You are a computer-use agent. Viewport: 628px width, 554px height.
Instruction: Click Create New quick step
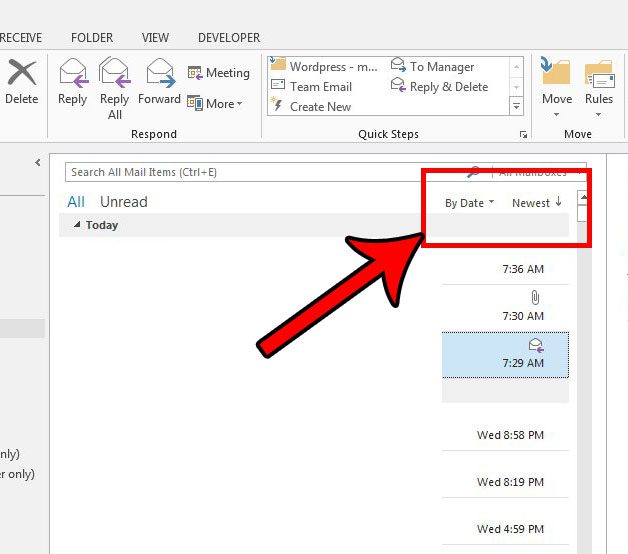(320, 107)
